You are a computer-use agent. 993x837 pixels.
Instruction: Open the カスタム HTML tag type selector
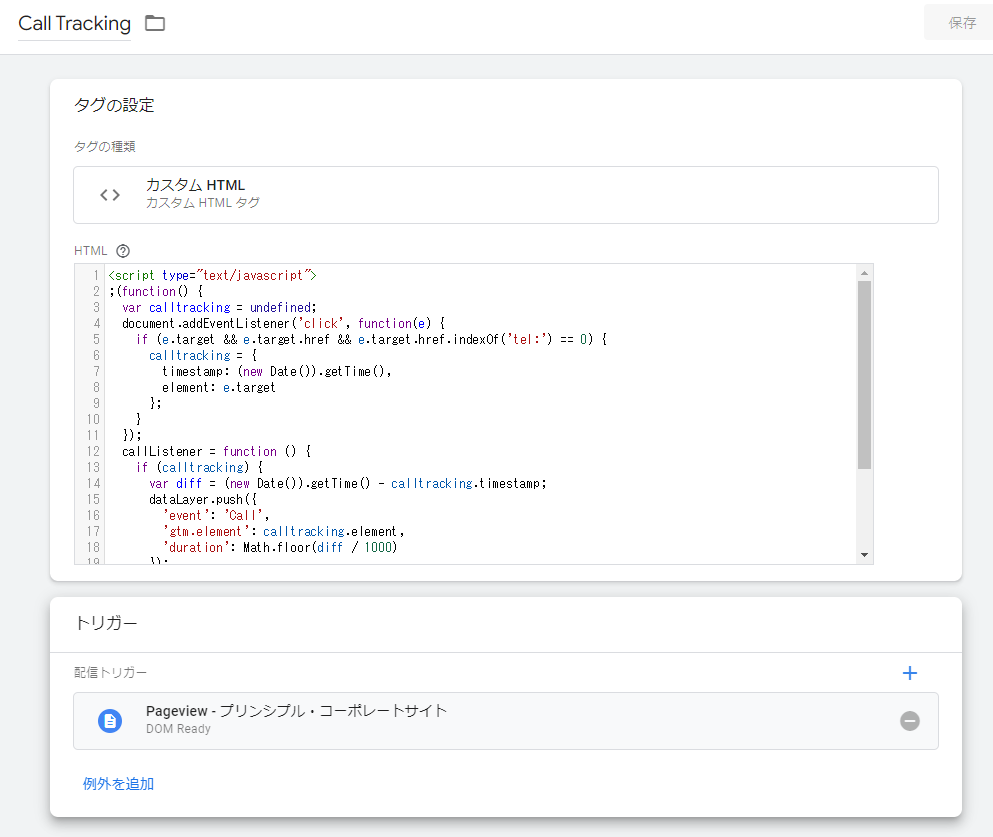[505, 195]
